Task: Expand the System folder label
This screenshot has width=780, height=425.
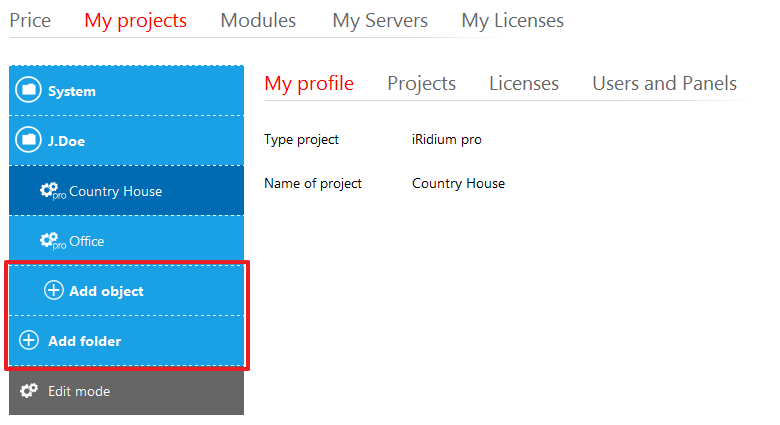Action: point(72,91)
